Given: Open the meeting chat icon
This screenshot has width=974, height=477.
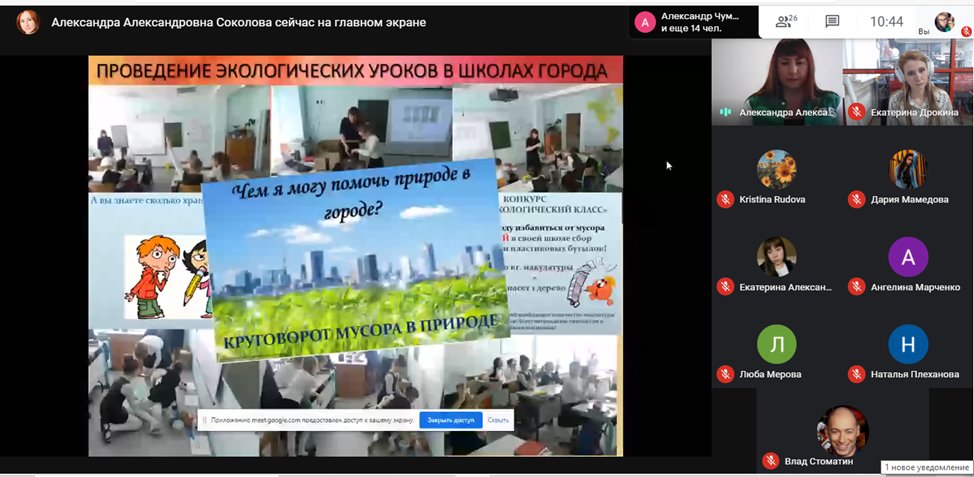Looking at the screenshot, I should tap(831, 21).
